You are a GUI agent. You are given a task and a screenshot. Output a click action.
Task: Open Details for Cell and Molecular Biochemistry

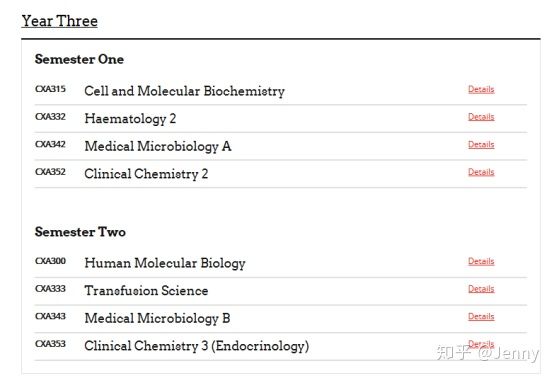click(481, 89)
